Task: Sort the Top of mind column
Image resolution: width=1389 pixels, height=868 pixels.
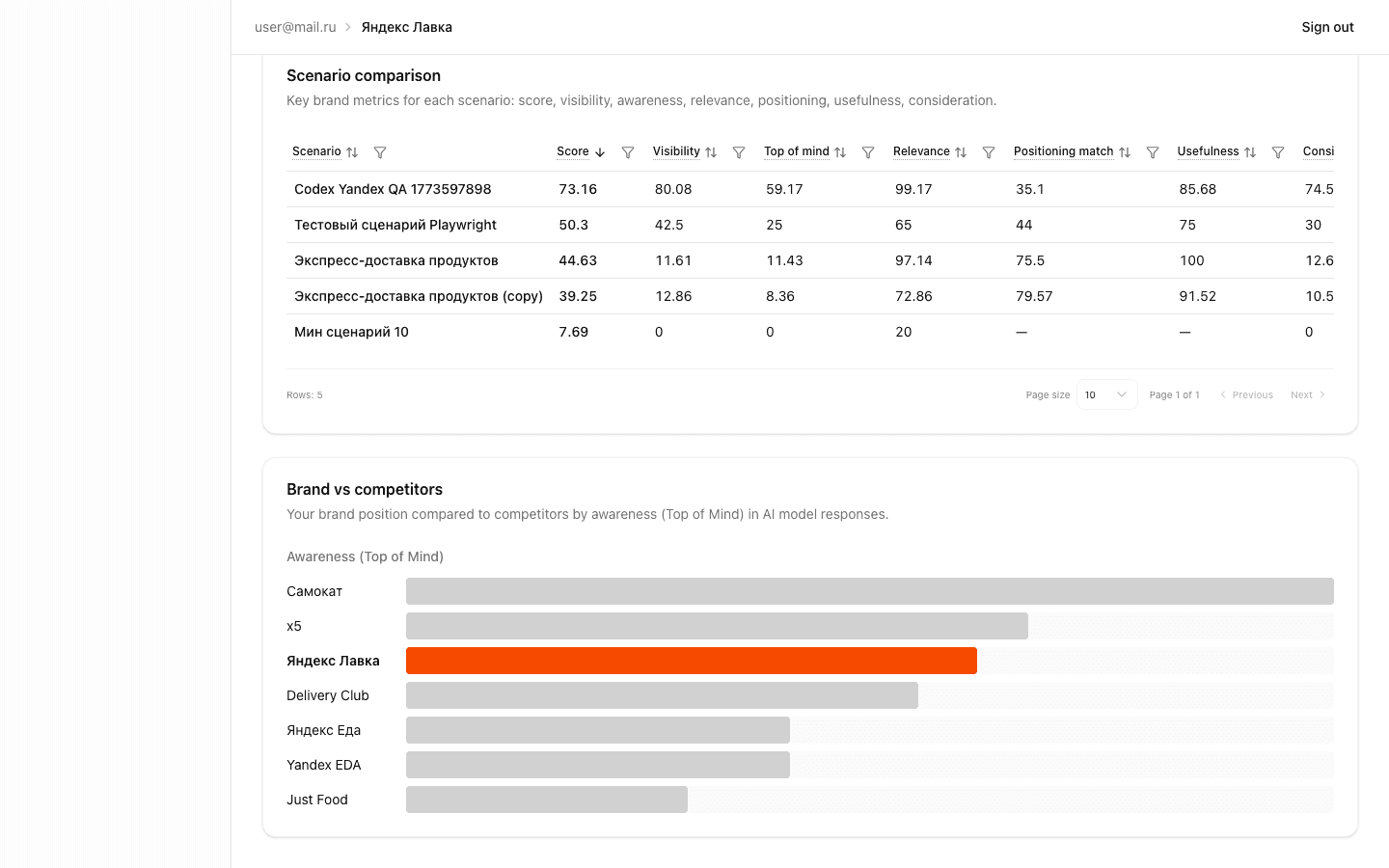Action: click(840, 151)
